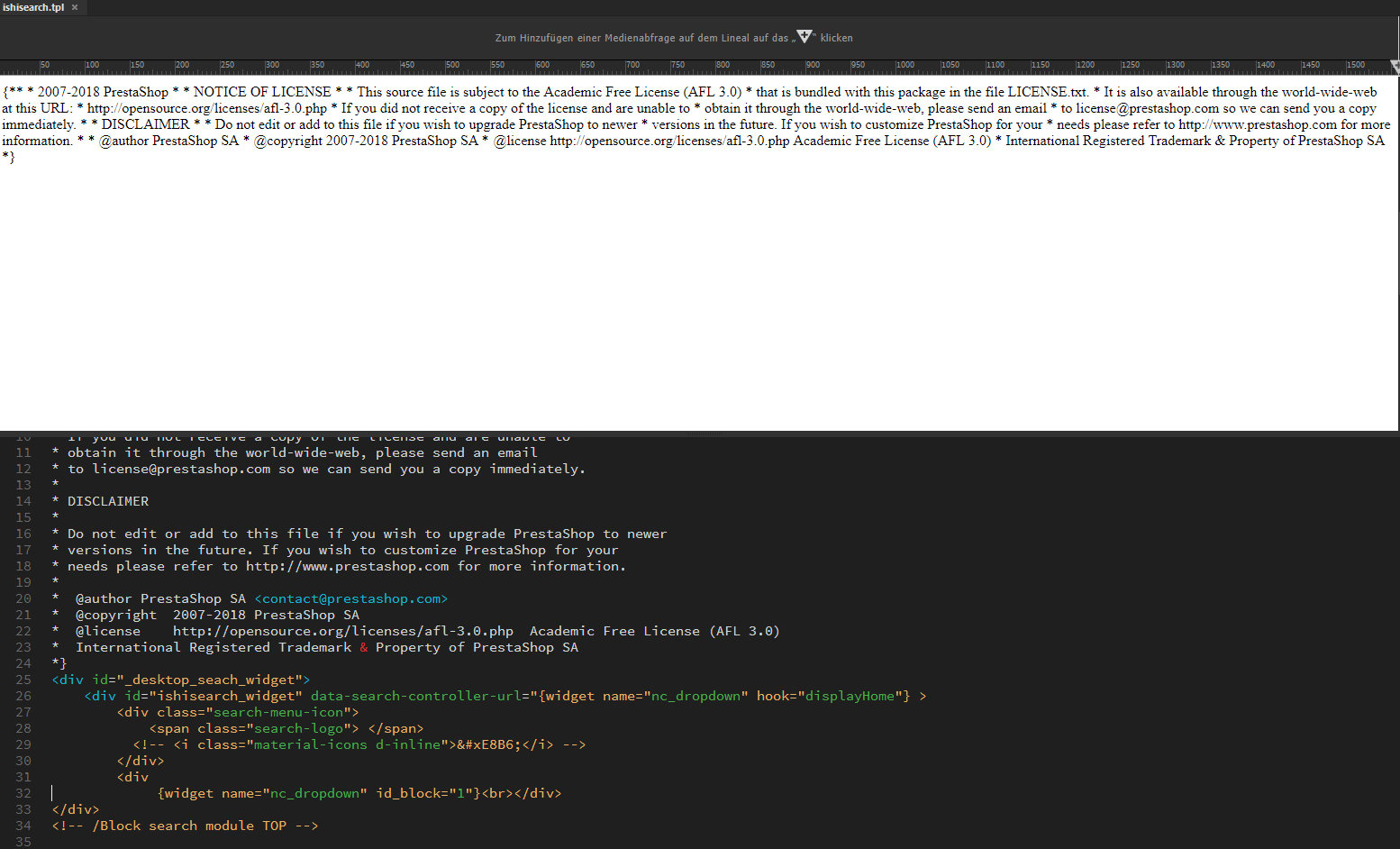Viewport: 1400px width, 849px height.
Task: Click "http://www.prestashop.com" on code line 18
Action: pyautogui.click(x=347, y=566)
